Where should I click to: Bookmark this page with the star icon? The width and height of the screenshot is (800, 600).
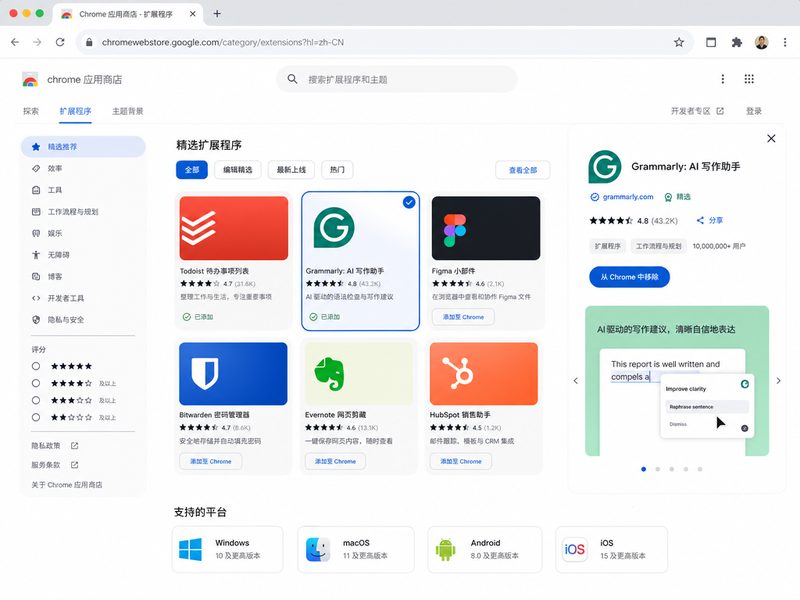679,42
